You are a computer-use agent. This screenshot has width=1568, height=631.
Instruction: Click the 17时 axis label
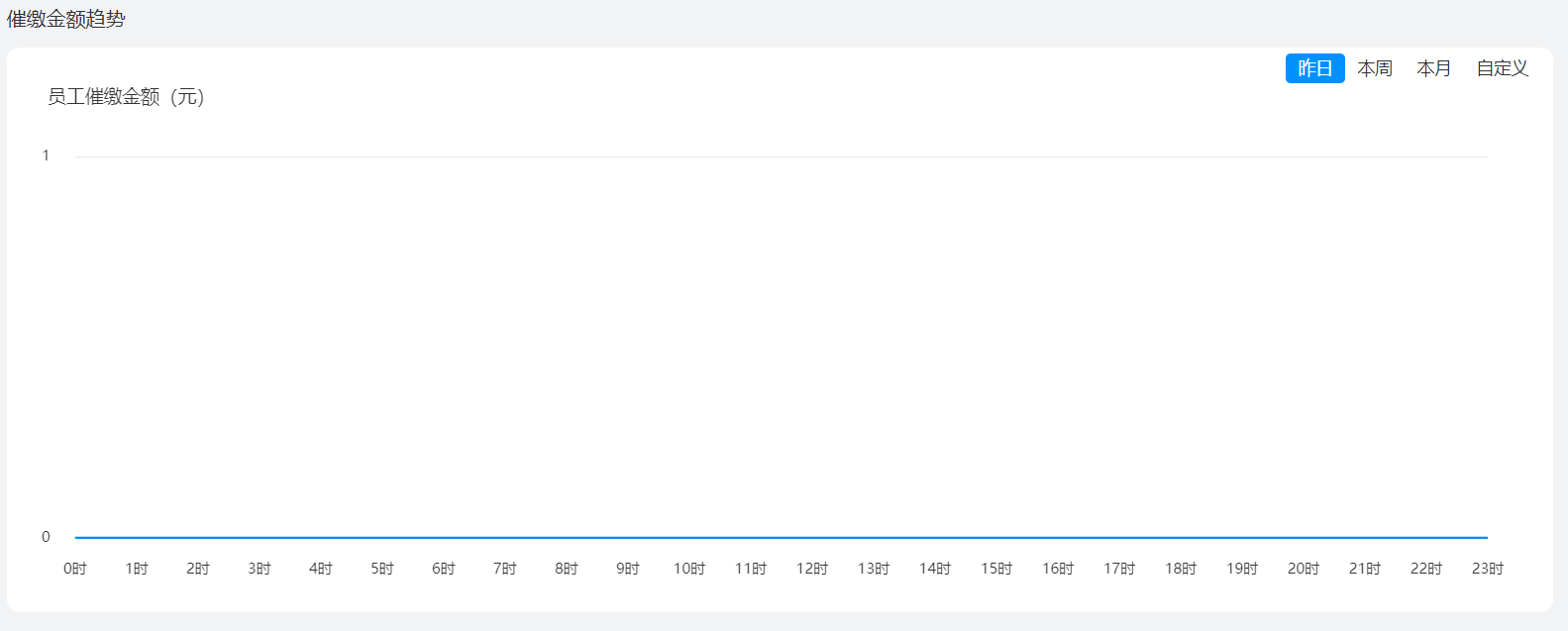pos(1119,569)
